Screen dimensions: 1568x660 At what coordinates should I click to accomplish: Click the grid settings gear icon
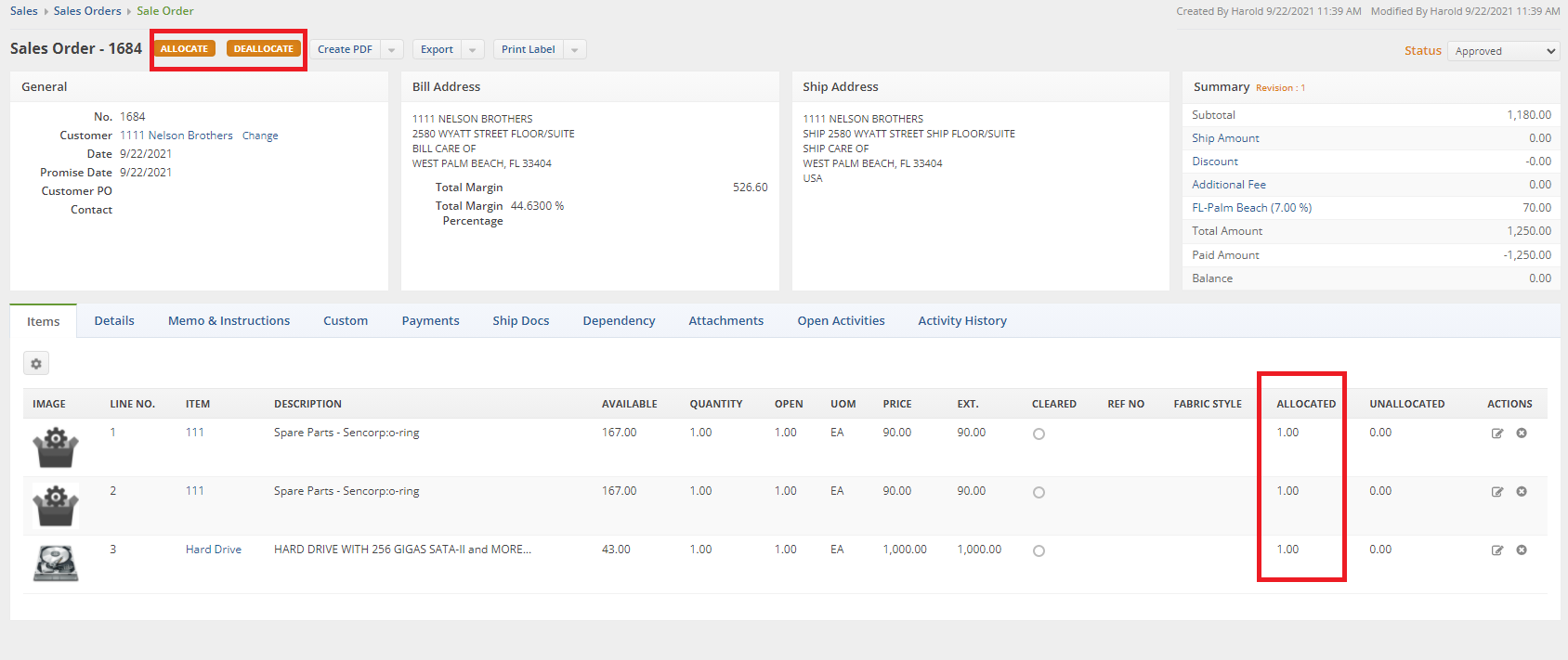point(36,364)
